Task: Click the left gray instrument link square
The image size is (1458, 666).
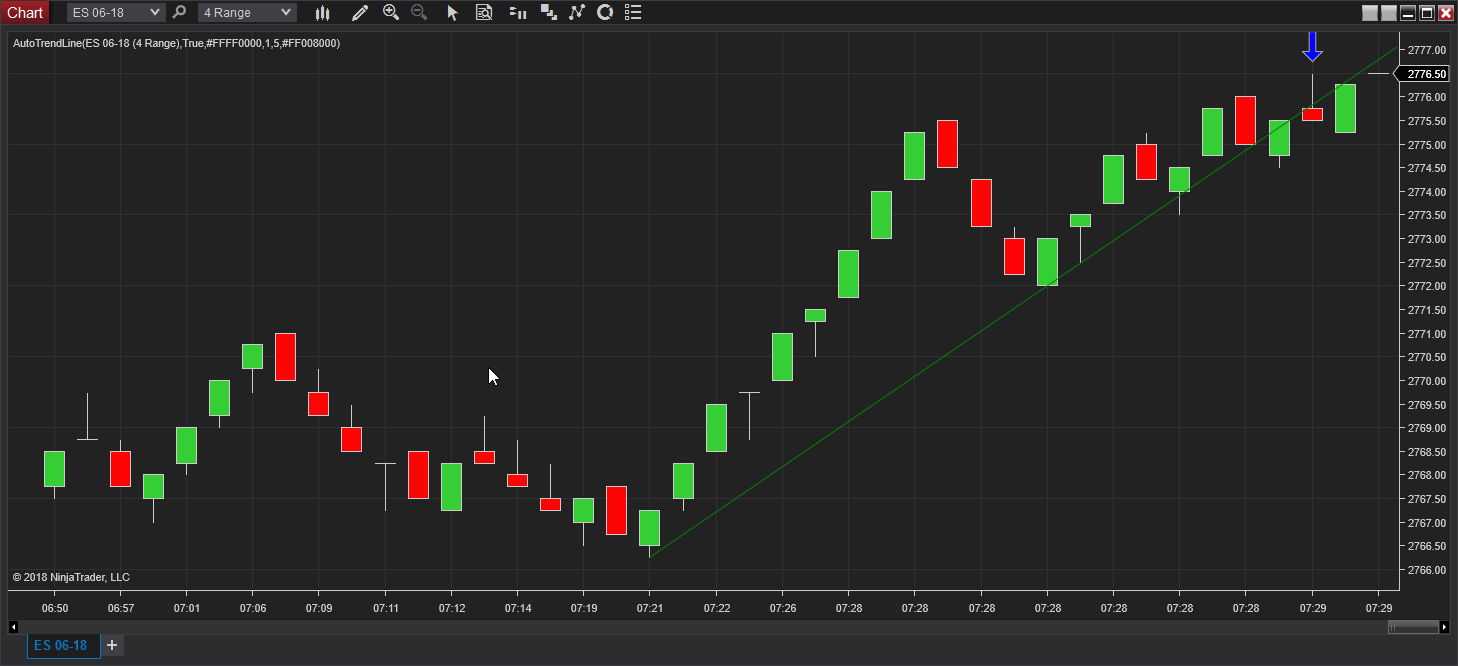Action: (1370, 13)
